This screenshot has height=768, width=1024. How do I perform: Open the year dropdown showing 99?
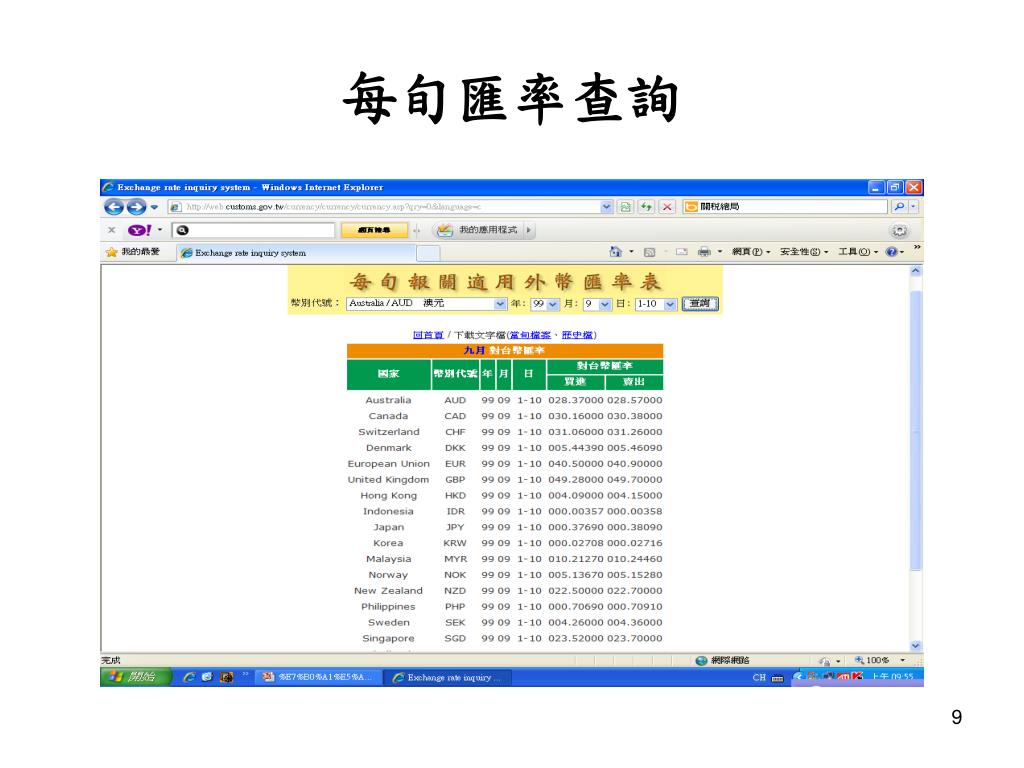(545, 304)
